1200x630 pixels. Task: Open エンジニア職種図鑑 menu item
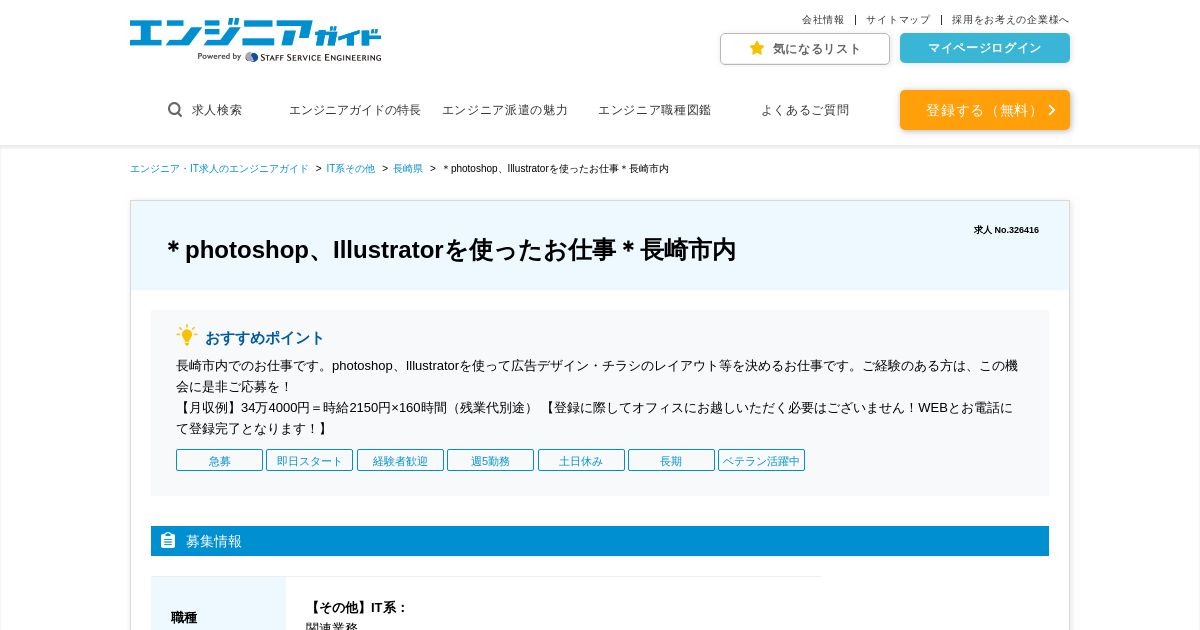click(654, 110)
